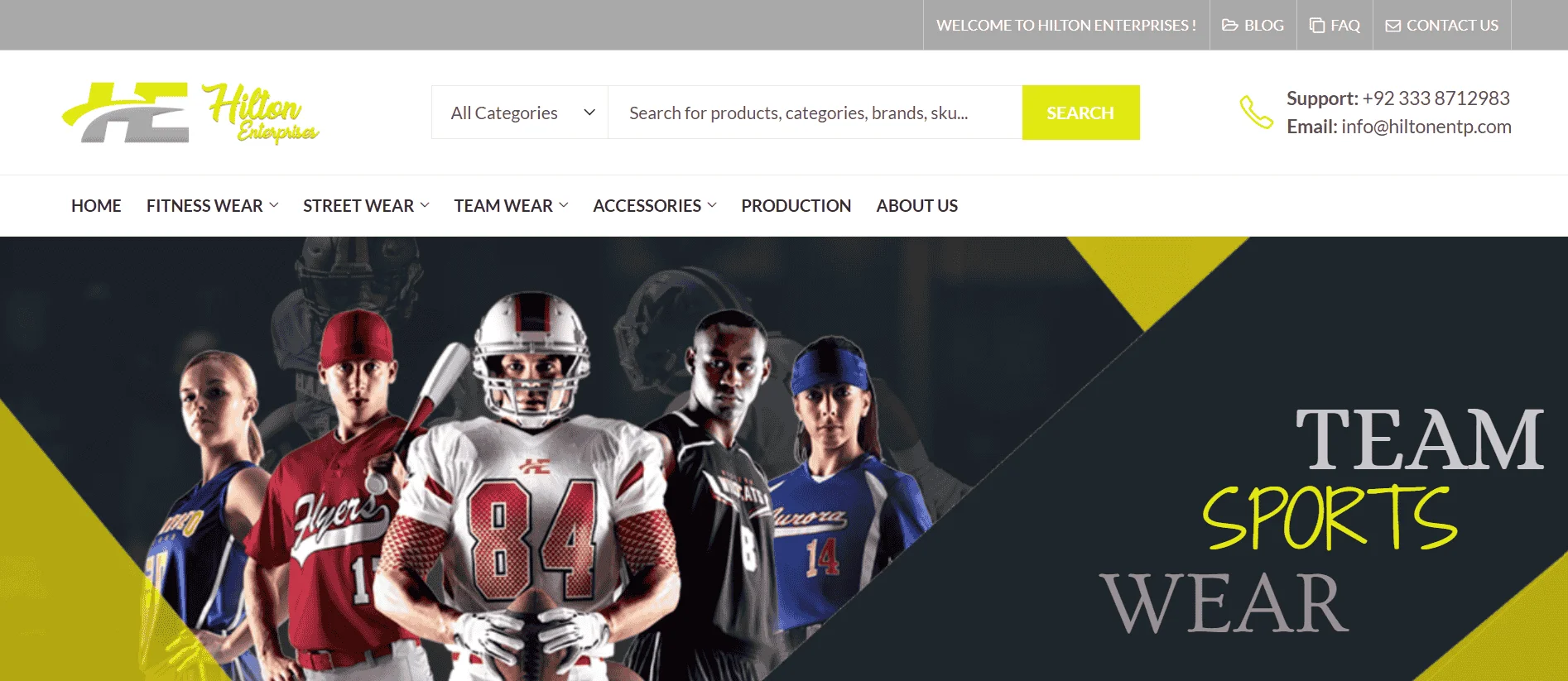Expand the Accessories submenu chevron

click(712, 205)
